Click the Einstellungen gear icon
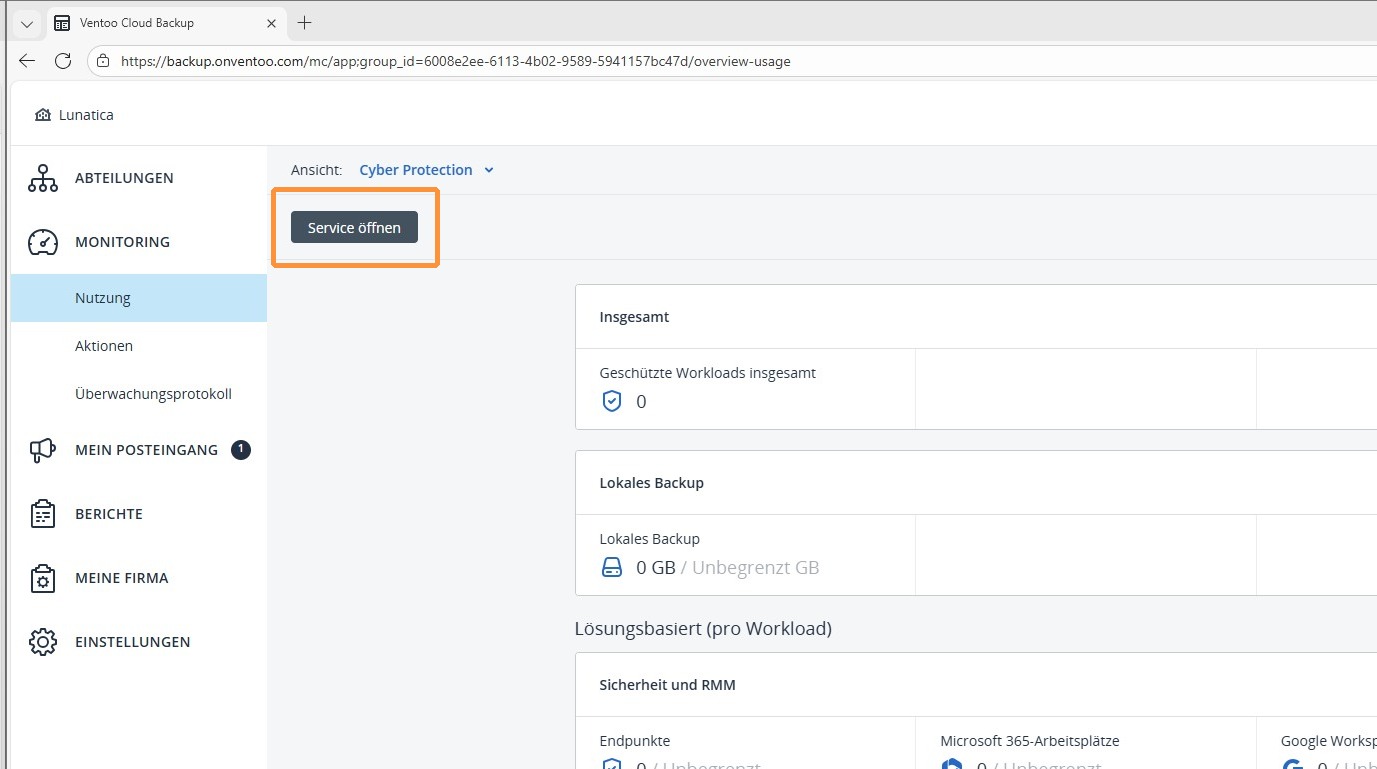 [43, 642]
